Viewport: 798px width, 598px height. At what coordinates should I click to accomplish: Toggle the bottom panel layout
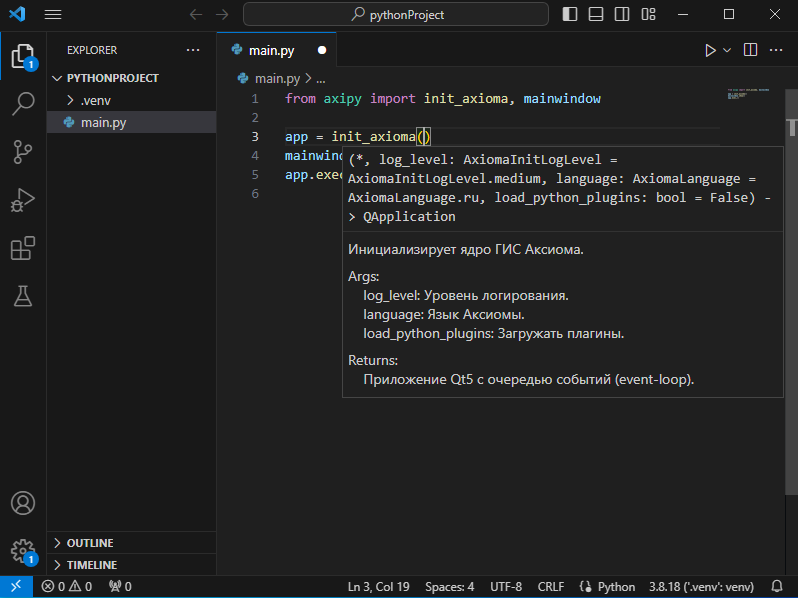point(596,15)
